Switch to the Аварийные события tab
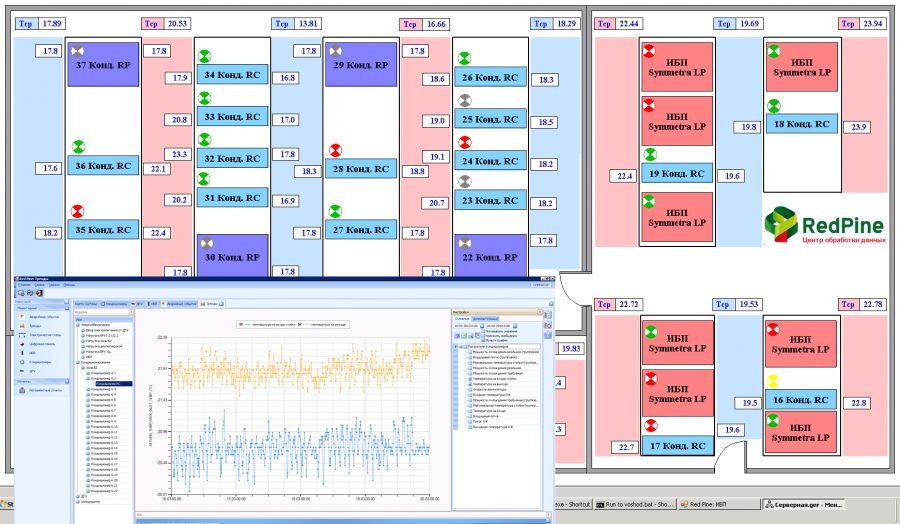The width and height of the screenshot is (900, 524). point(180,304)
